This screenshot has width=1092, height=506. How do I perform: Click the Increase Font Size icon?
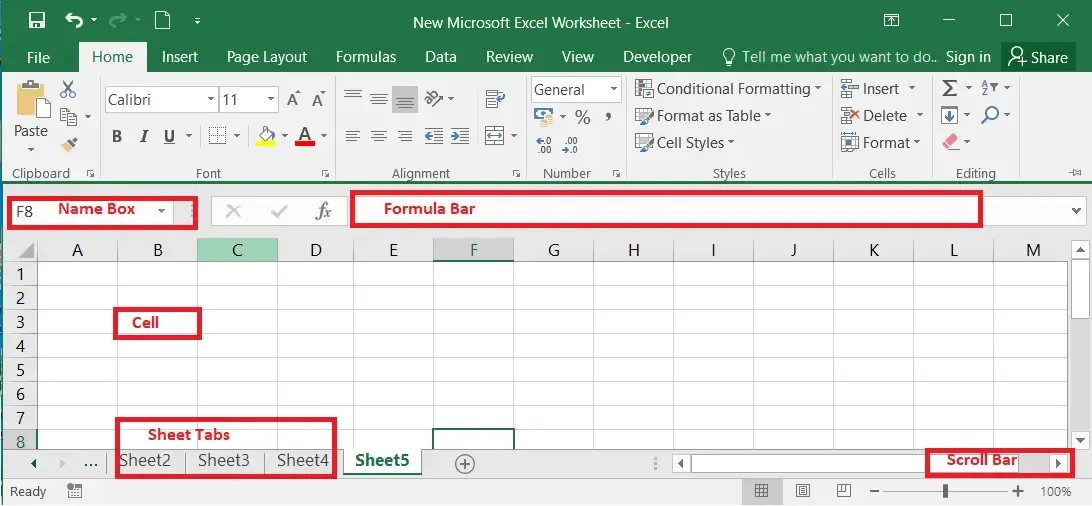click(293, 99)
